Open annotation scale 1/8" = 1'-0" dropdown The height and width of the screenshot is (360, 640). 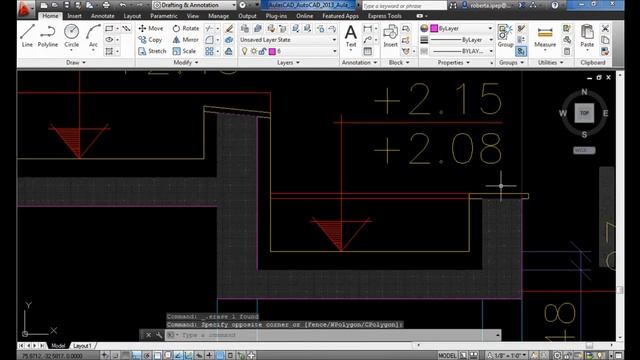tap(506, 356)
